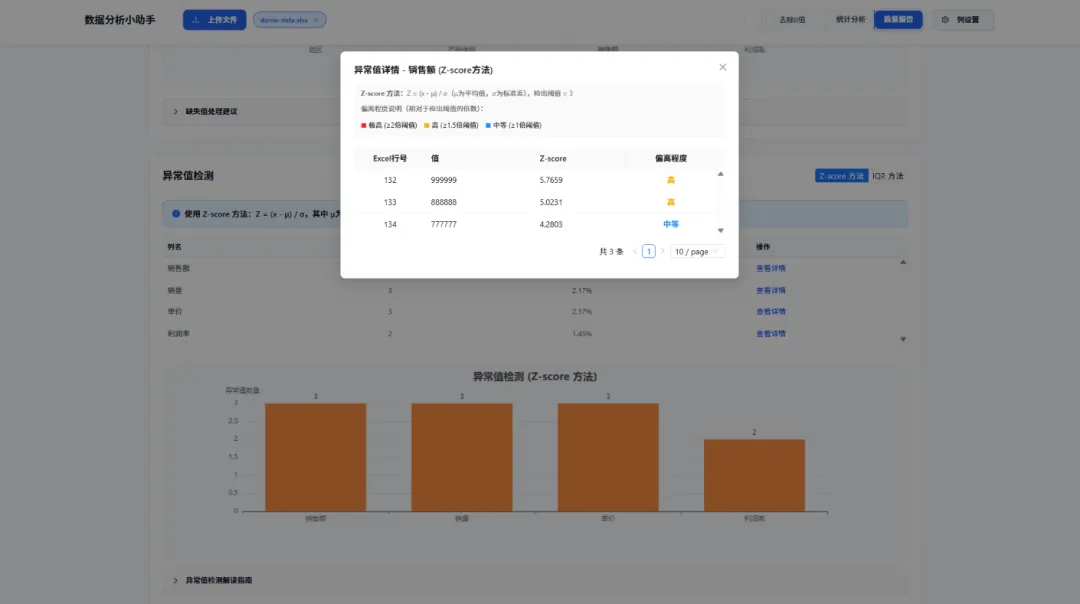Click the 销售额 column name cell
This screenshot has width=1080, height=604.
[178, 269]
